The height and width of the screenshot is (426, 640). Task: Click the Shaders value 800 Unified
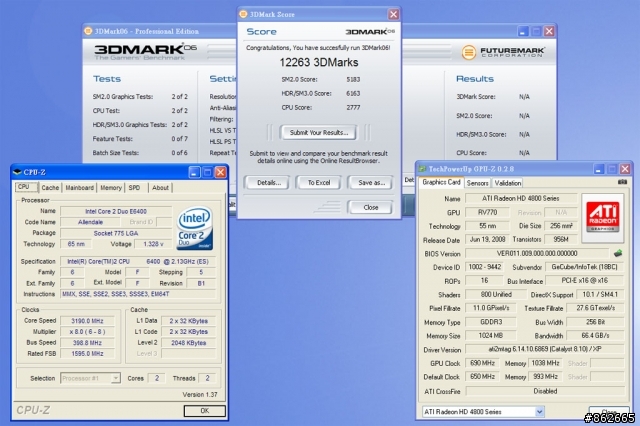pos(496,294)
